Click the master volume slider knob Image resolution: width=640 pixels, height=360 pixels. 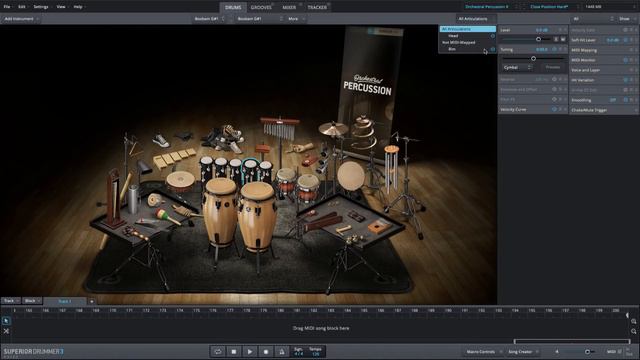pos(587,351)
